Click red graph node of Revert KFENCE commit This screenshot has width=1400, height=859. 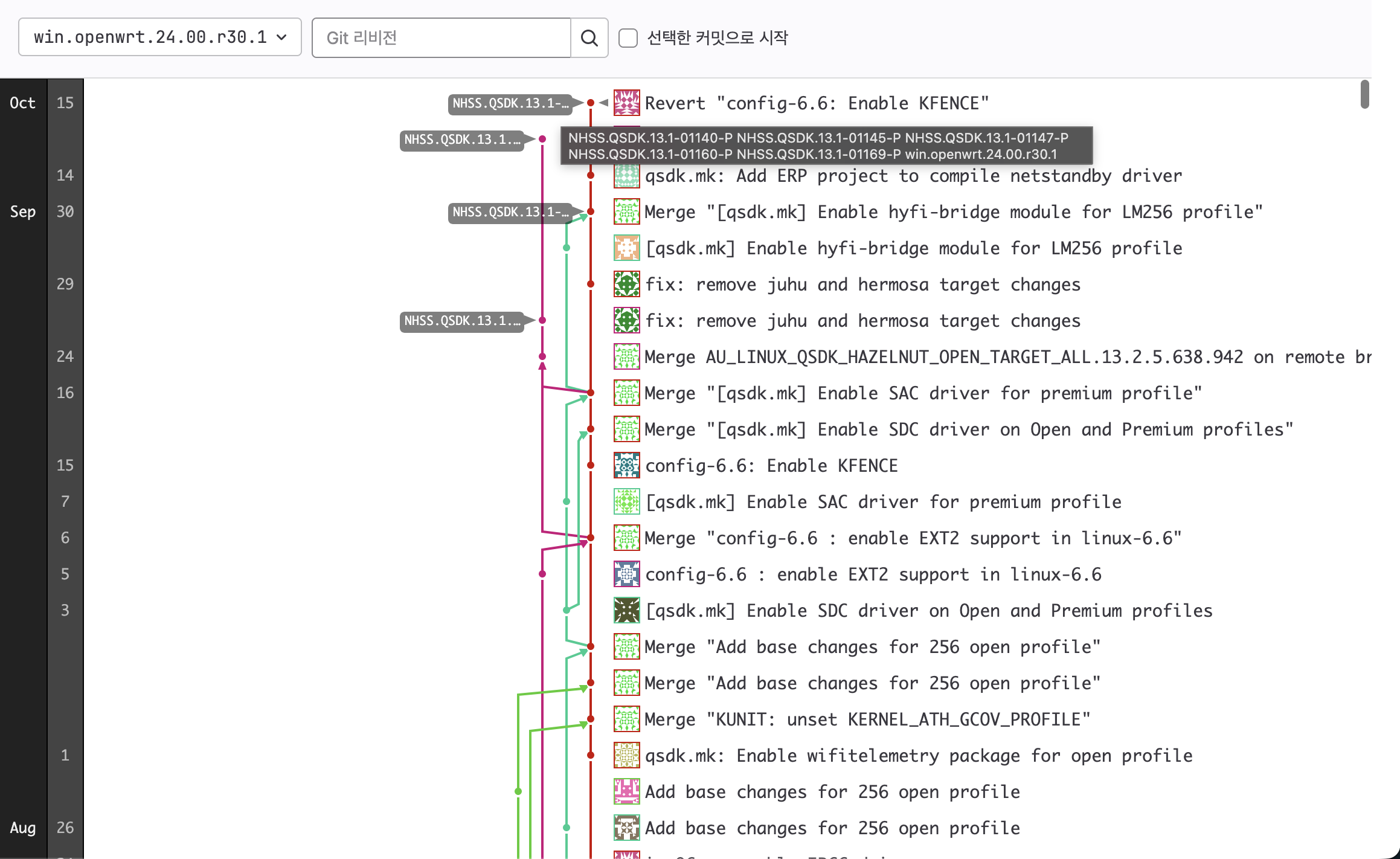coord(591,103)
